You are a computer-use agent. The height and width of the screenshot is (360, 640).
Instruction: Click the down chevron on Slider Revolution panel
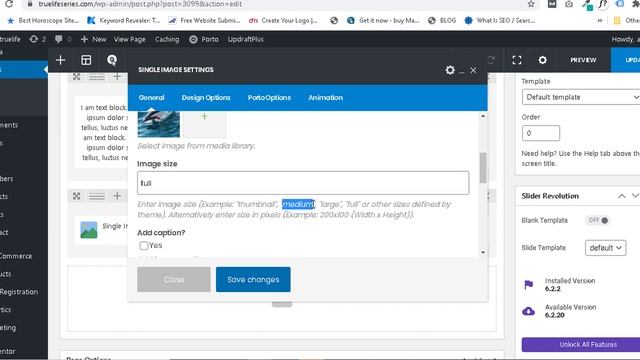(636, 196)
